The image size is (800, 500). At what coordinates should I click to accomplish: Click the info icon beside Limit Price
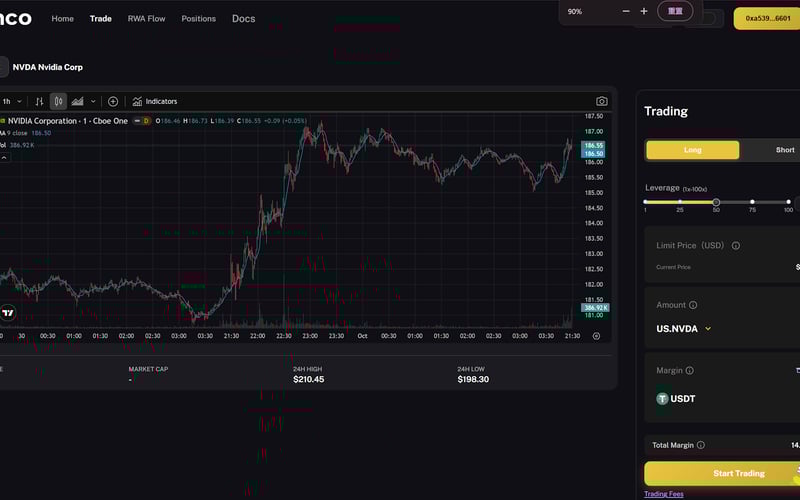point(736,245)
